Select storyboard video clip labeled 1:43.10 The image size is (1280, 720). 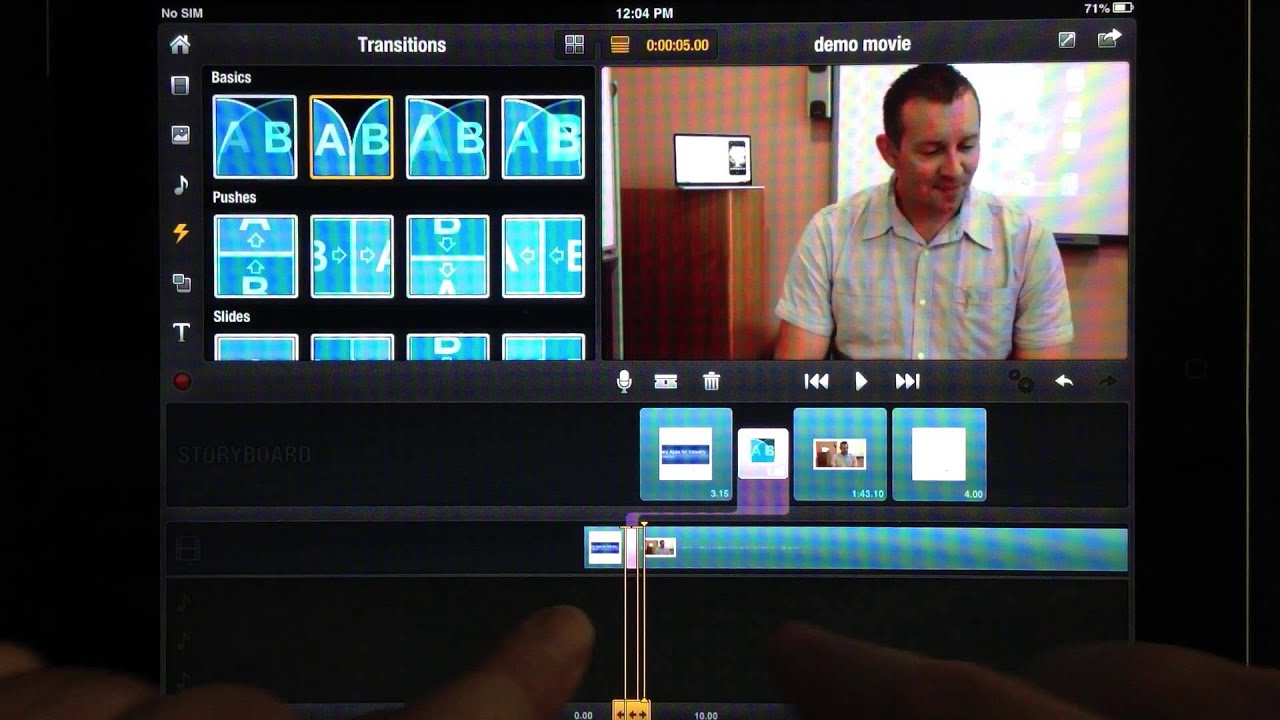click(840, 454)
